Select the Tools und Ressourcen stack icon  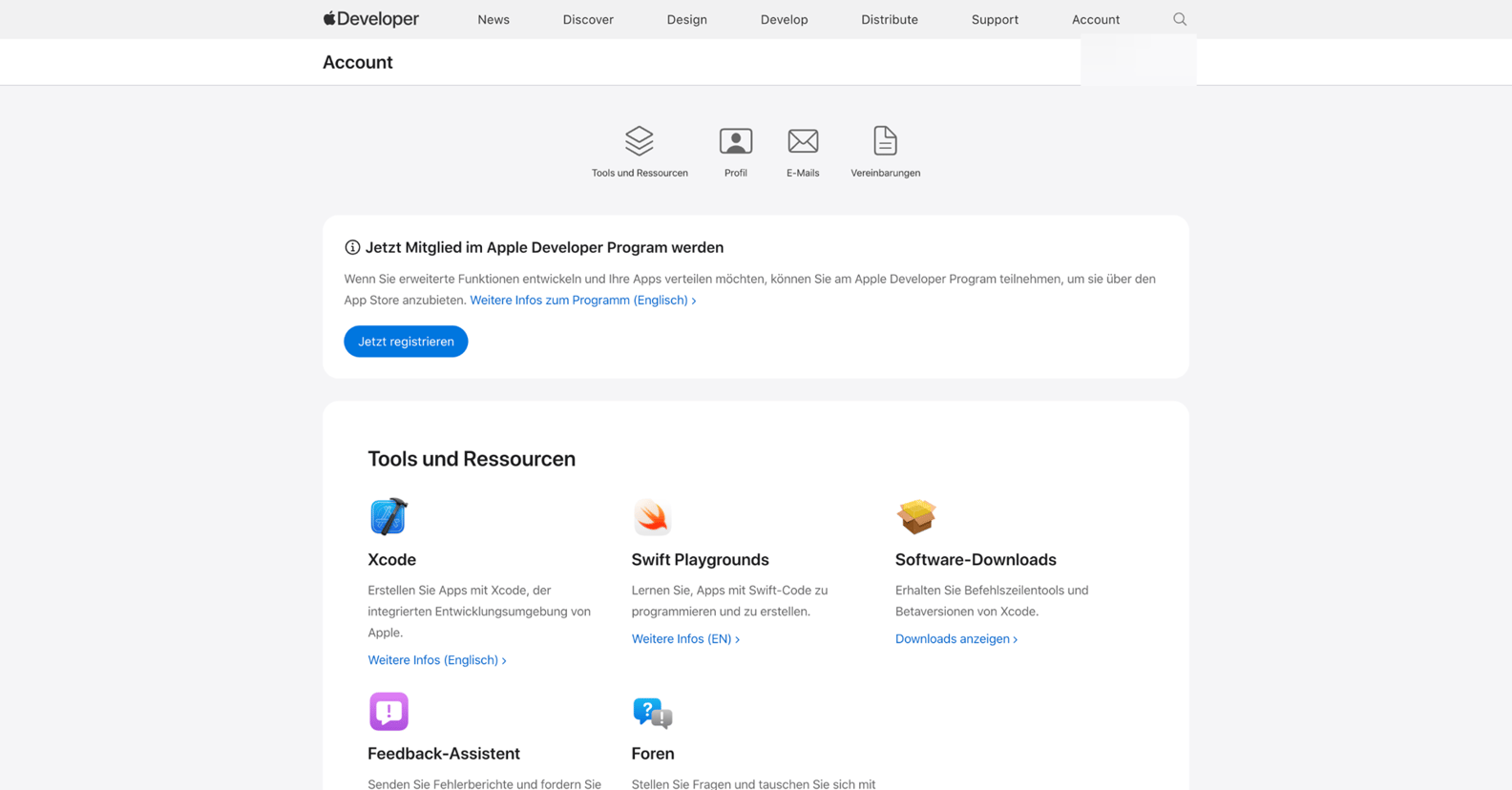click(x=640, y=141)
